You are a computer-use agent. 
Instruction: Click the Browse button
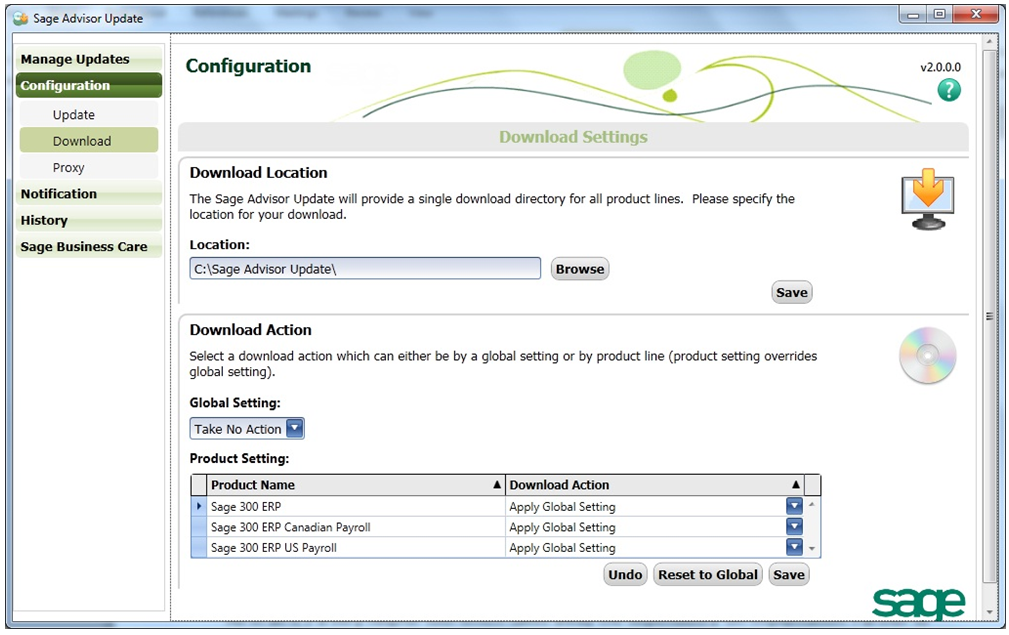click(580, 269)
